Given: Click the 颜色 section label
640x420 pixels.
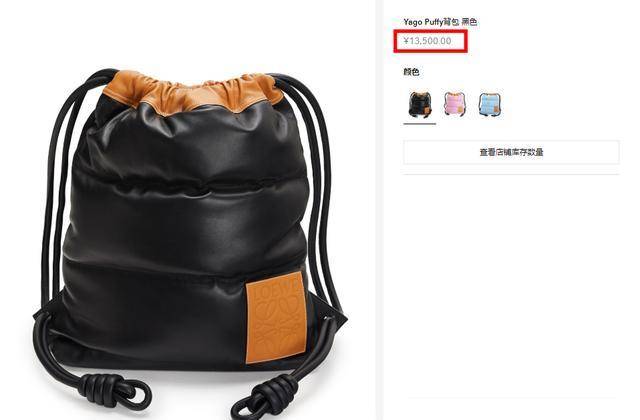Looking at the screenshot, I should (411, 72).
